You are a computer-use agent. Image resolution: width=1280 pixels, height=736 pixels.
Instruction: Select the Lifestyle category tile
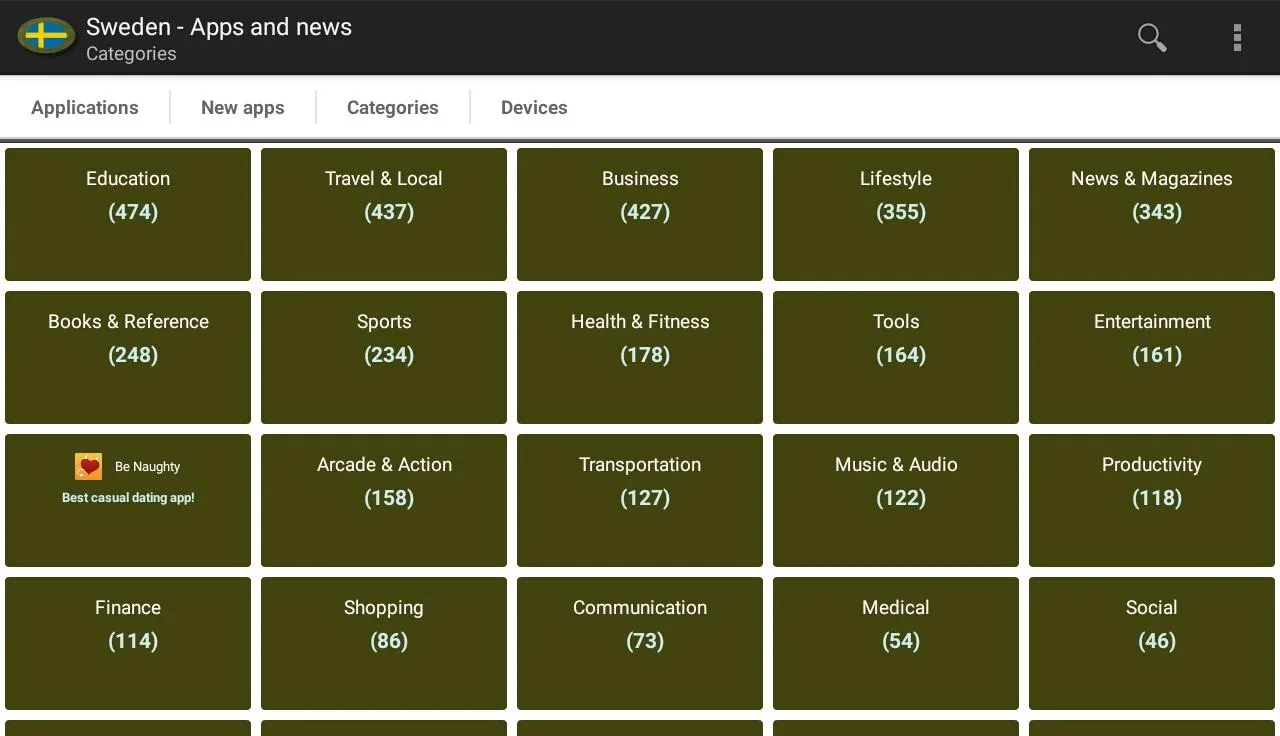click(x=896, y=214)
